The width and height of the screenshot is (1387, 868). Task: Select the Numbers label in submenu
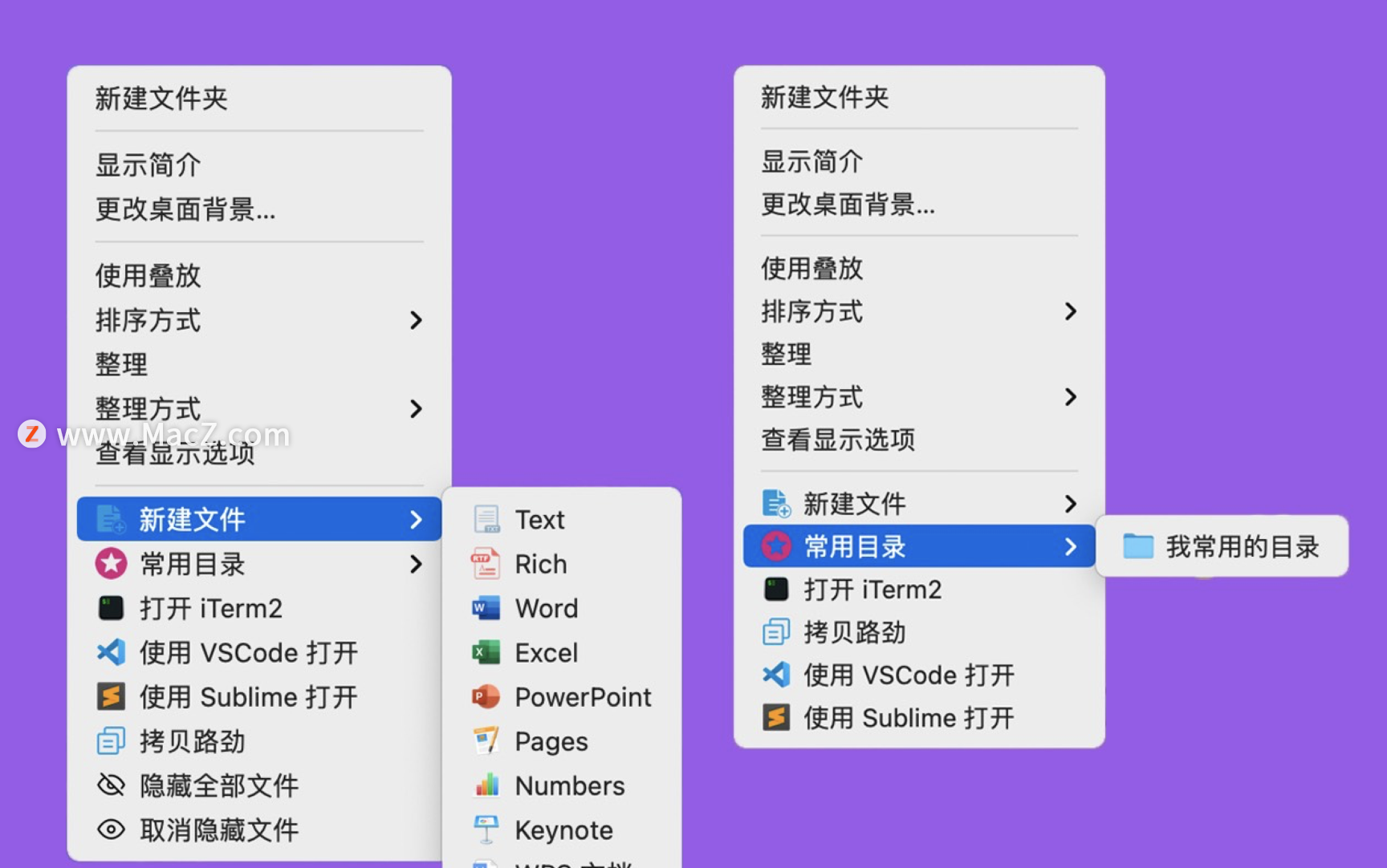(570, 785)
